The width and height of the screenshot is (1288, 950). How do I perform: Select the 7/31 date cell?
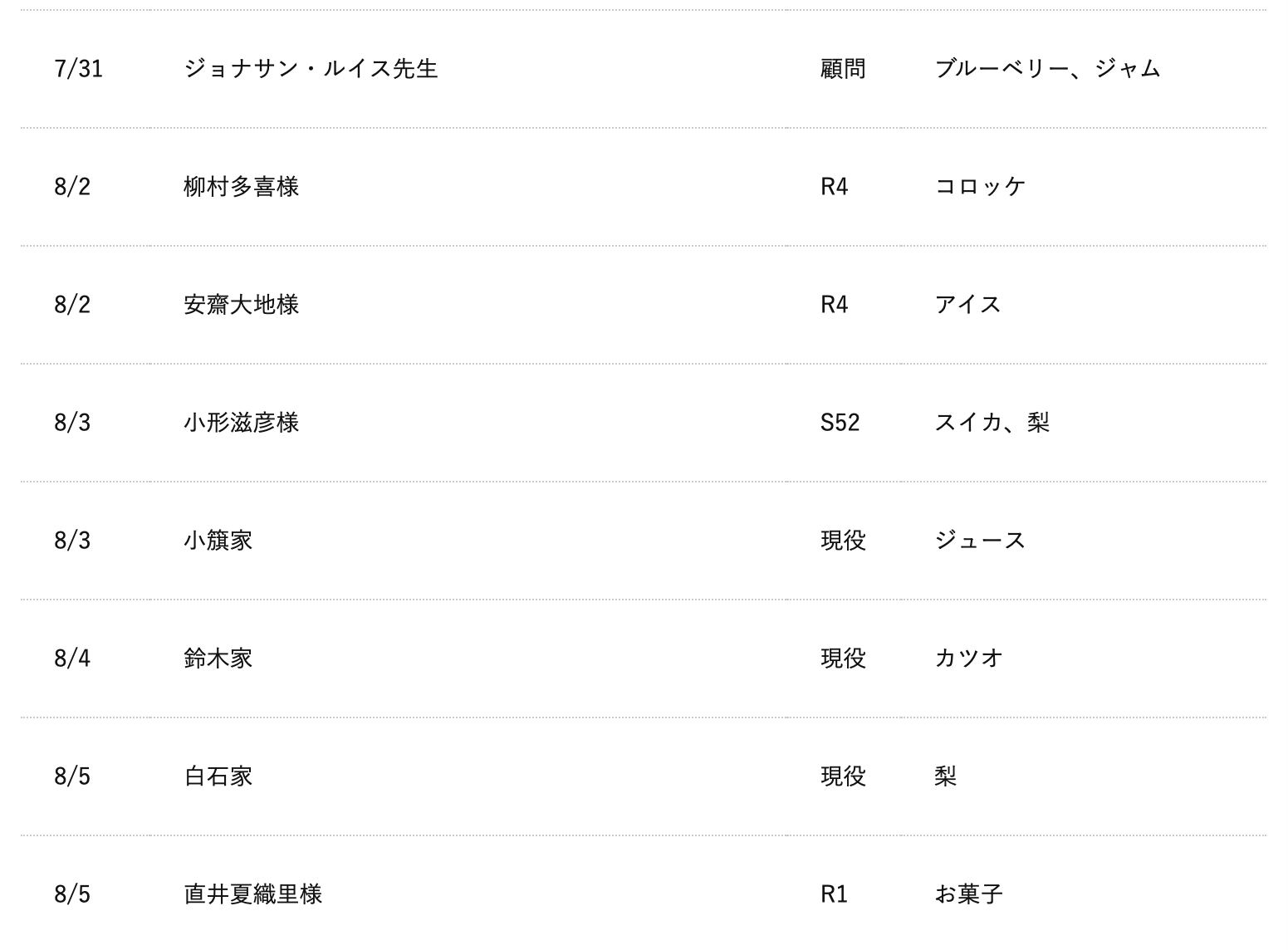click(79, 69)
